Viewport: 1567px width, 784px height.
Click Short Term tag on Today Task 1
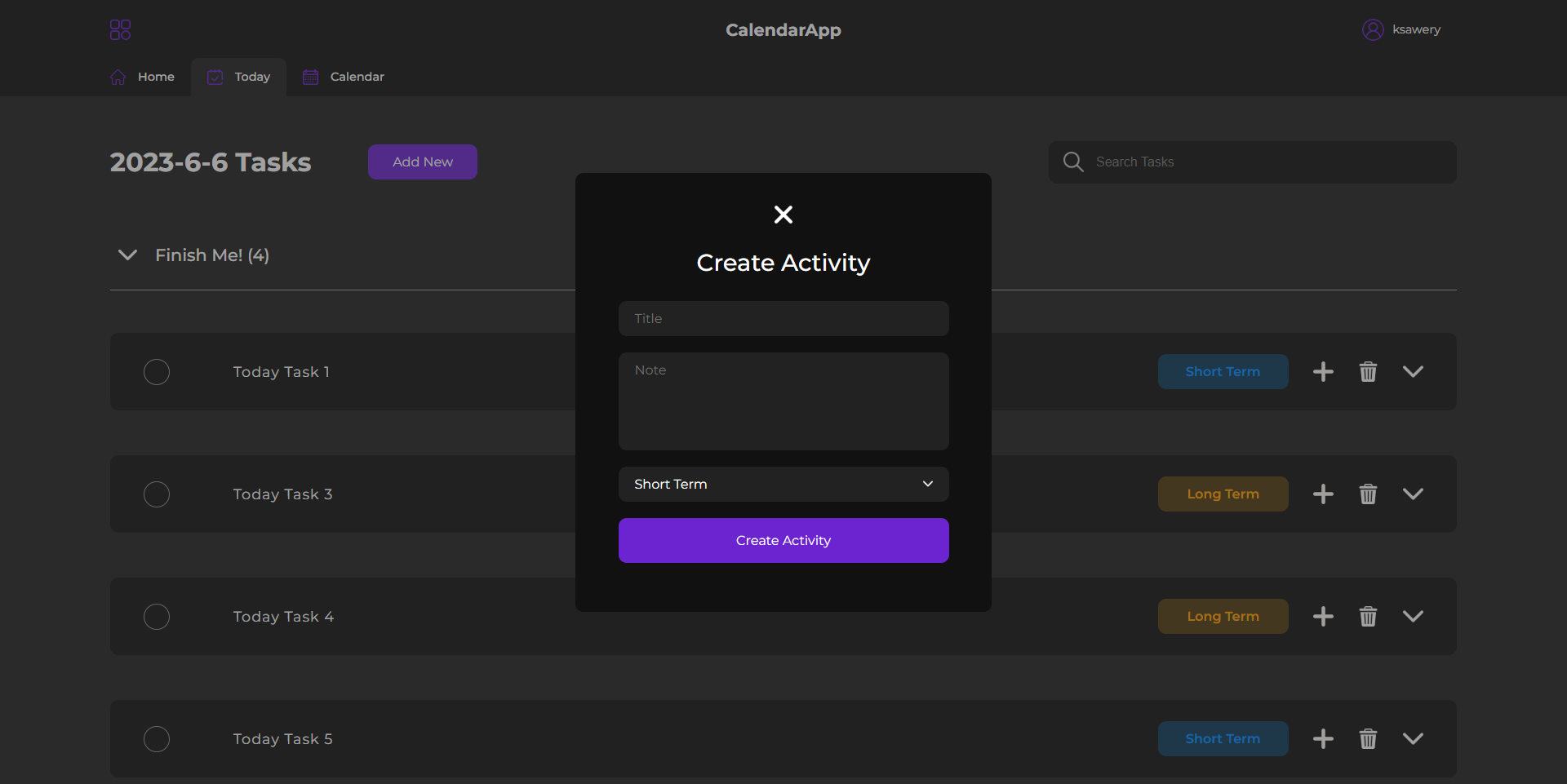(1223, 372)
